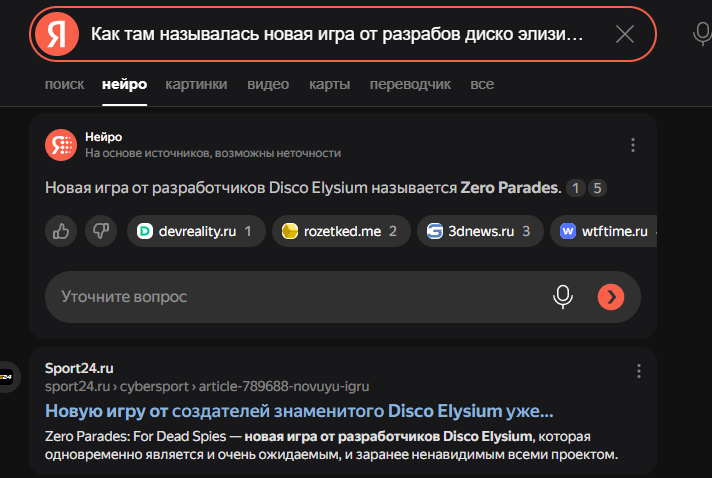
Task: Open the переводчик tab
Action: [x=410, y=84]
